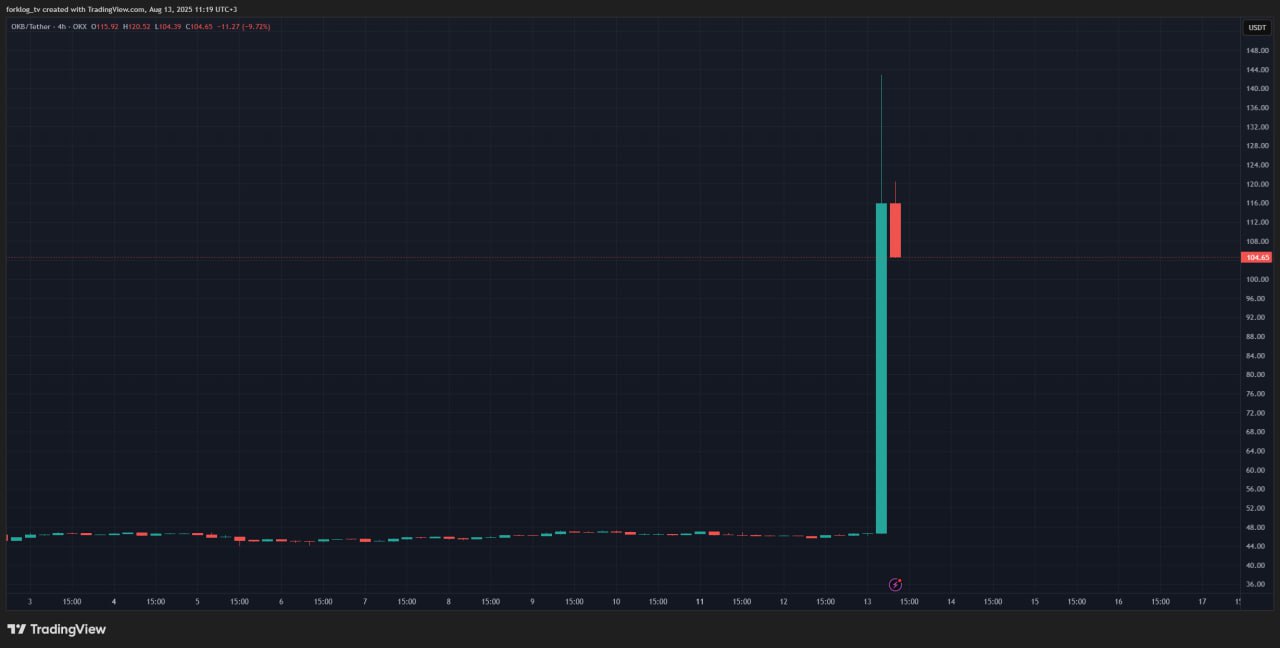Click the 136.00 price scale label
1280x648 pixels.
(x=1257, y=107)
